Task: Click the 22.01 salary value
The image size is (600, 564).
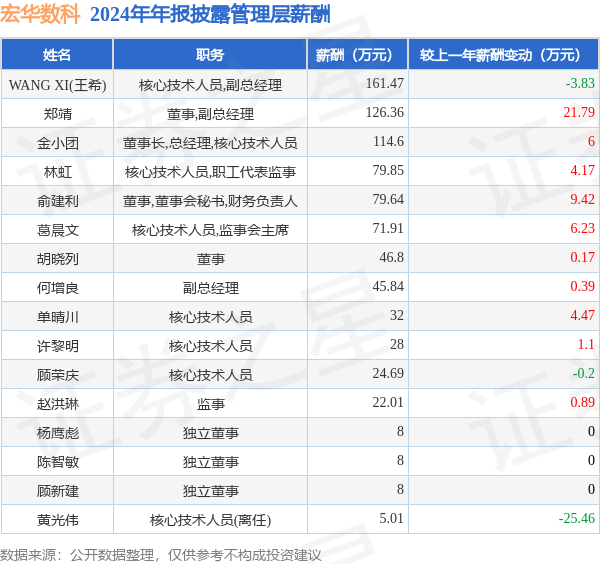Action: coord(388,403)
